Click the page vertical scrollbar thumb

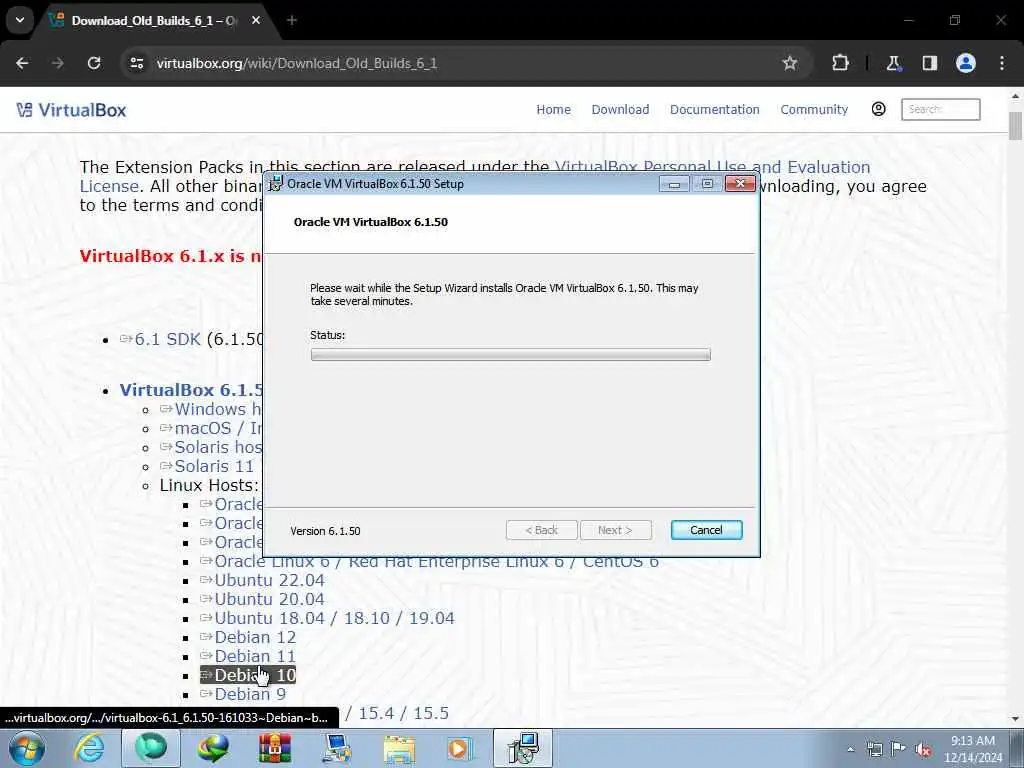click(1016, 126)
